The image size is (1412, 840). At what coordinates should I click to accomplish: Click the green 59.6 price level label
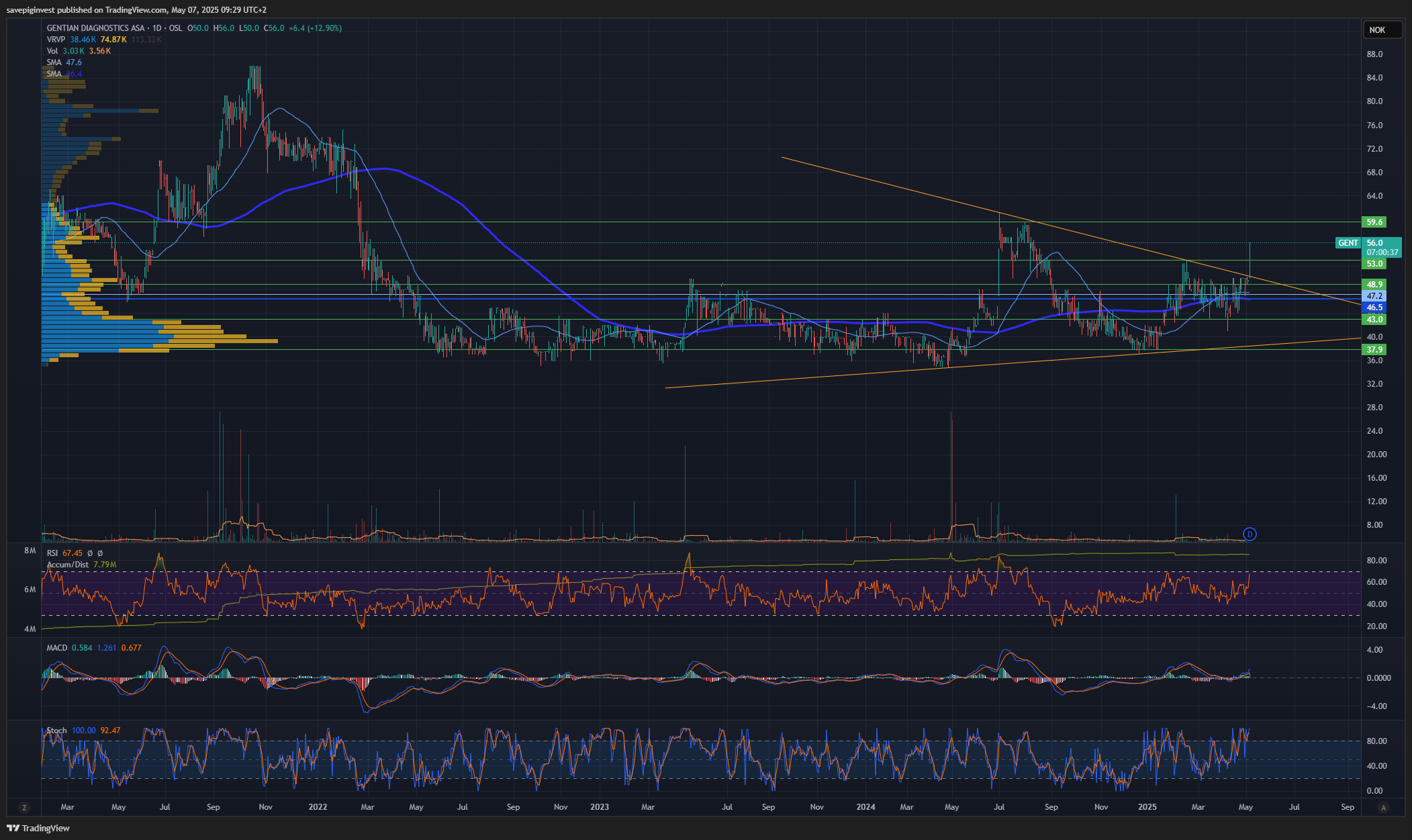pyautogui.click(x=1374, y=222)
